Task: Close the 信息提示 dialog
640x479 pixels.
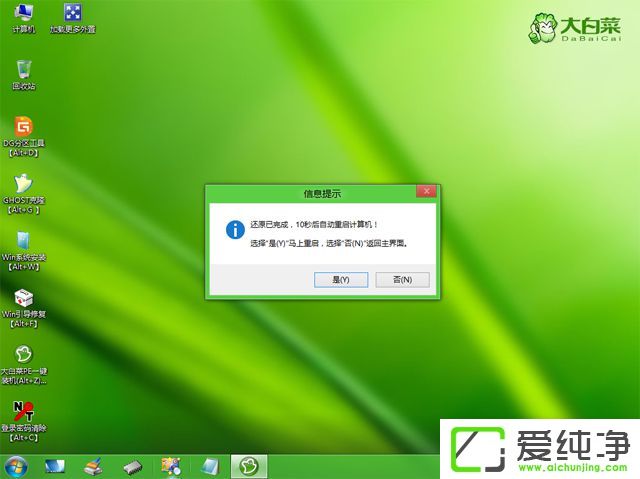Action: [x=427, y=191]
